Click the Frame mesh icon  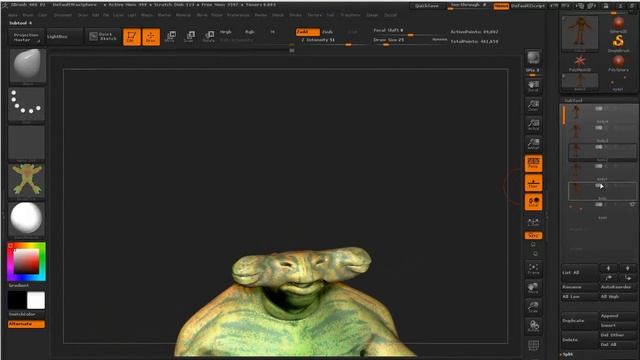[533, 269]
